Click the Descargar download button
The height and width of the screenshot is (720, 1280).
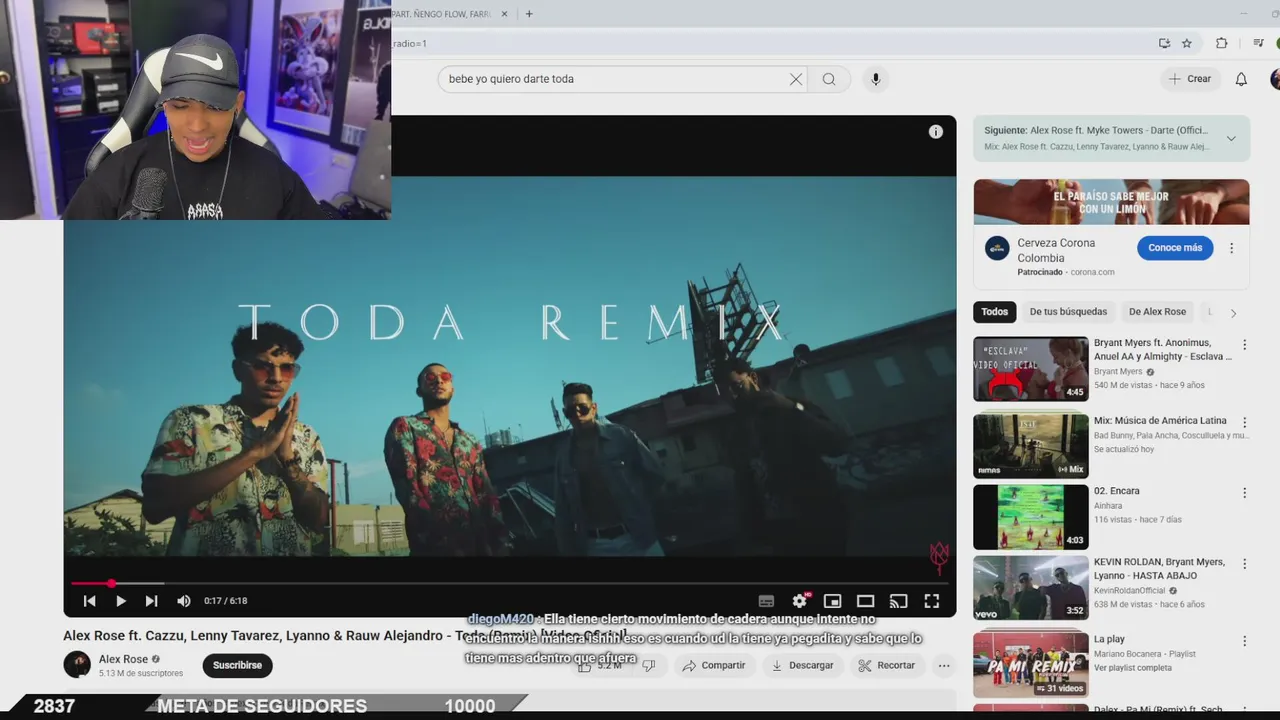coord(803,665)
